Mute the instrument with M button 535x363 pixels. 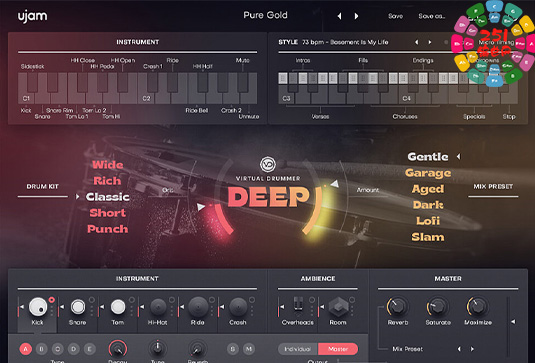coord(249,349)
